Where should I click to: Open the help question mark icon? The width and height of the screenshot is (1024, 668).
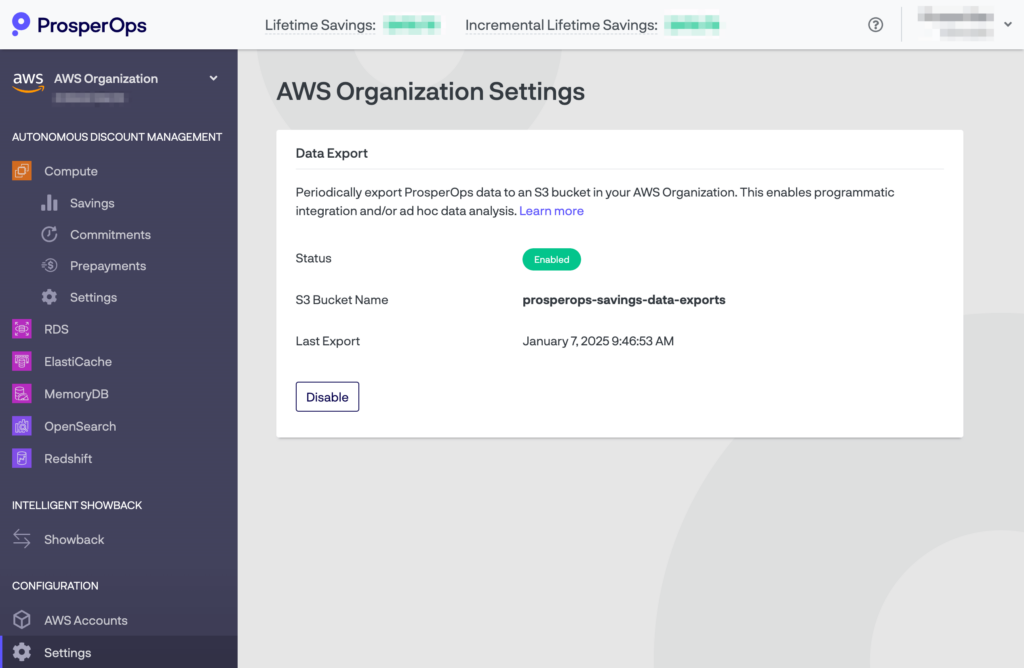[x=875, y=25]
